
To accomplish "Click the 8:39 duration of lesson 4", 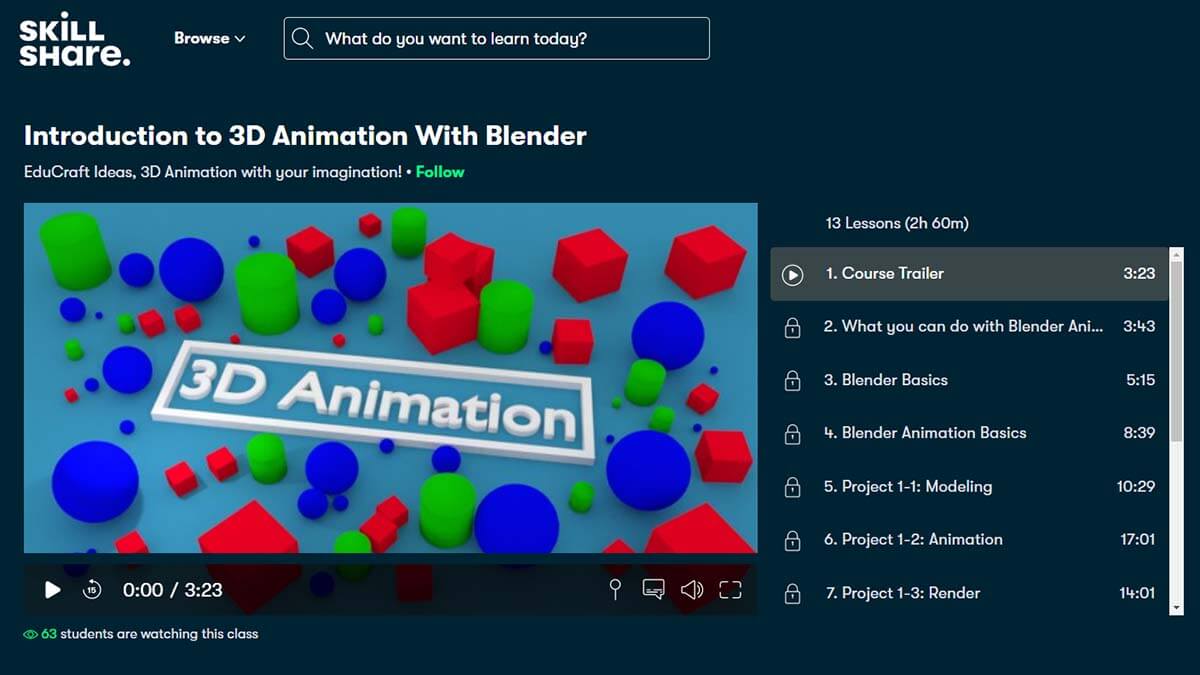I will [1139, 433].
